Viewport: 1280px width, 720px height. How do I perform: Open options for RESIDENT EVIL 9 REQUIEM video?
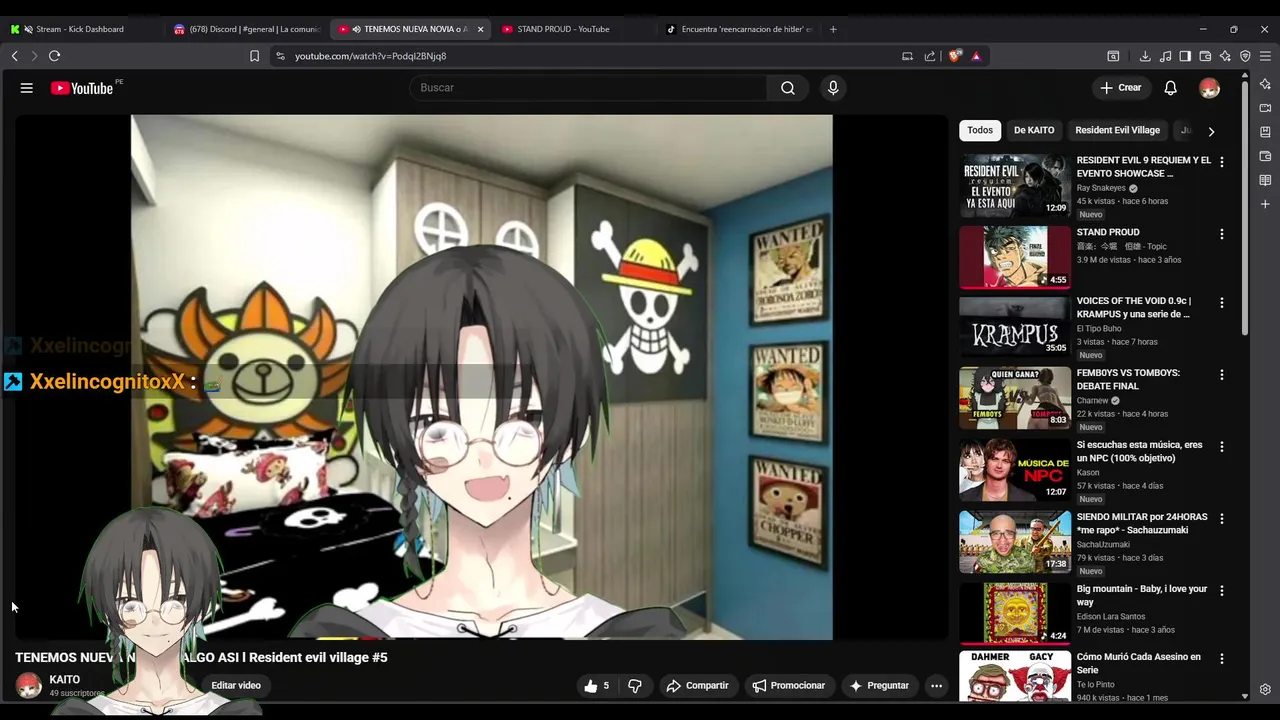(x=1221, y=162)
